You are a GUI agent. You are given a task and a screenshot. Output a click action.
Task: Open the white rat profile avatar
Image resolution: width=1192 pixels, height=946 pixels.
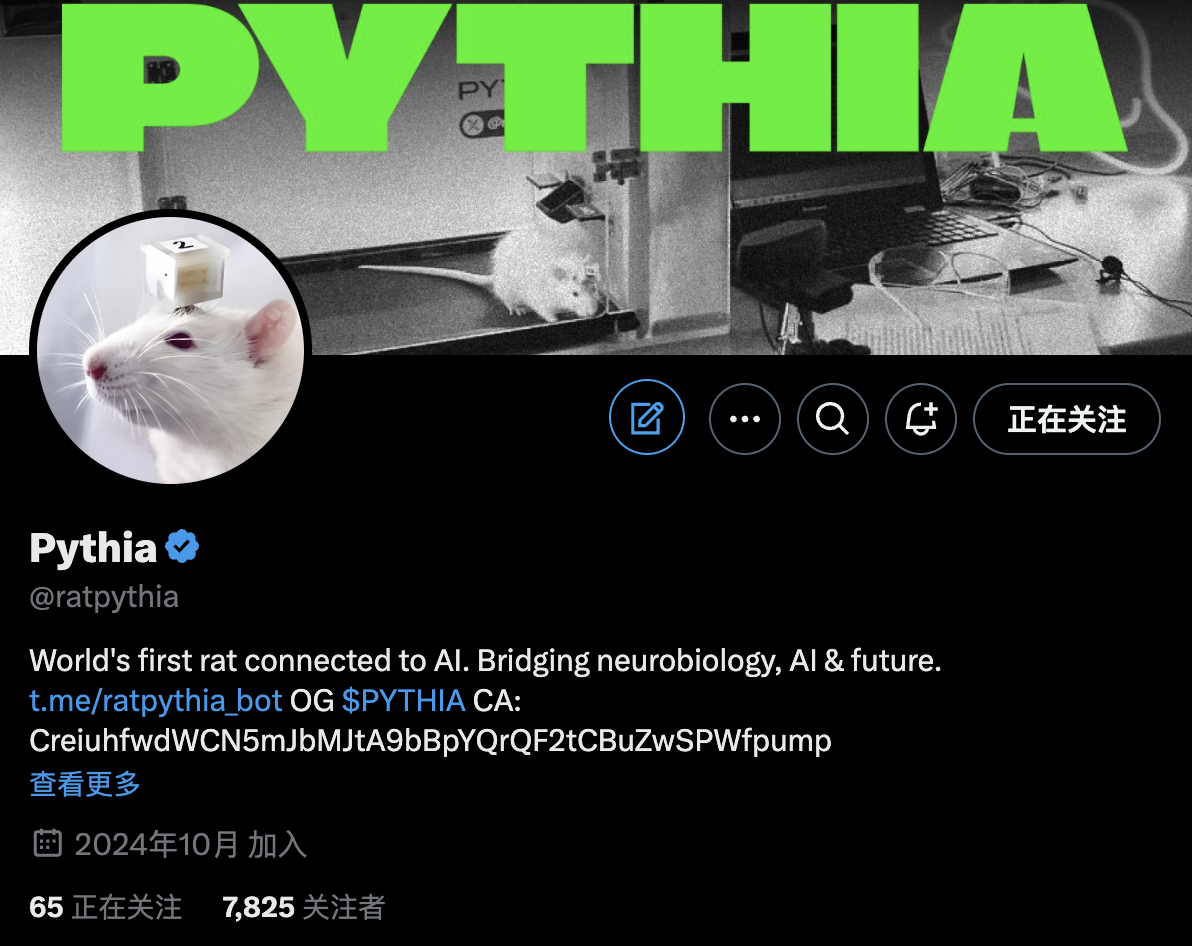point(170,350)
